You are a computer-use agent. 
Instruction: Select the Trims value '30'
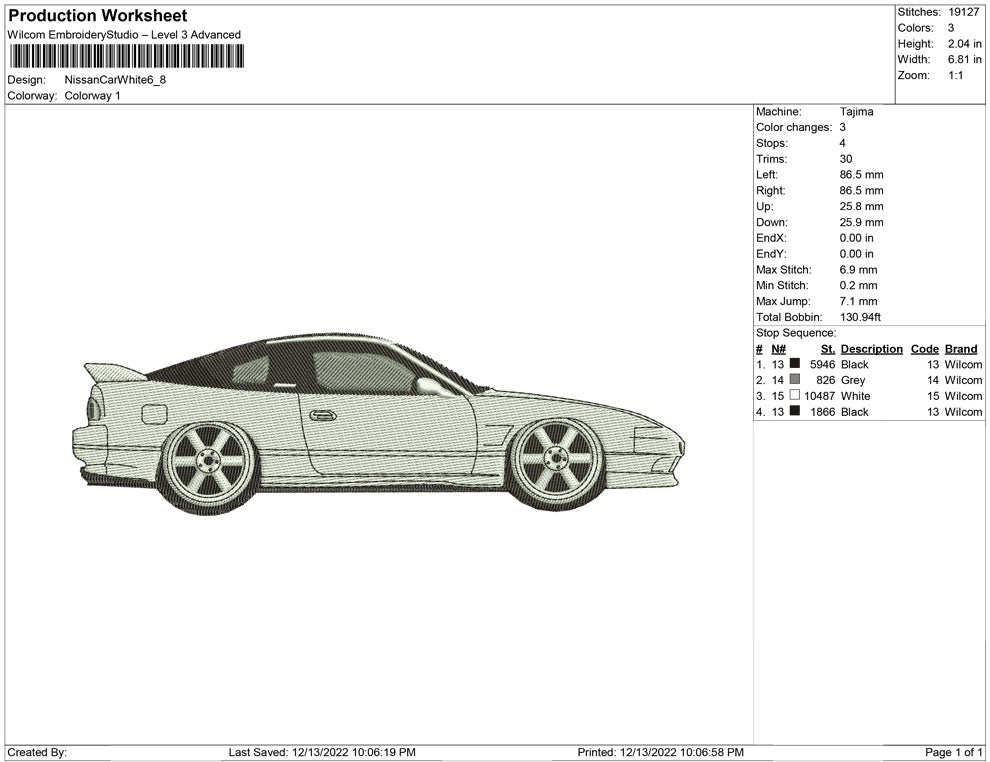[x=846, y=159]
